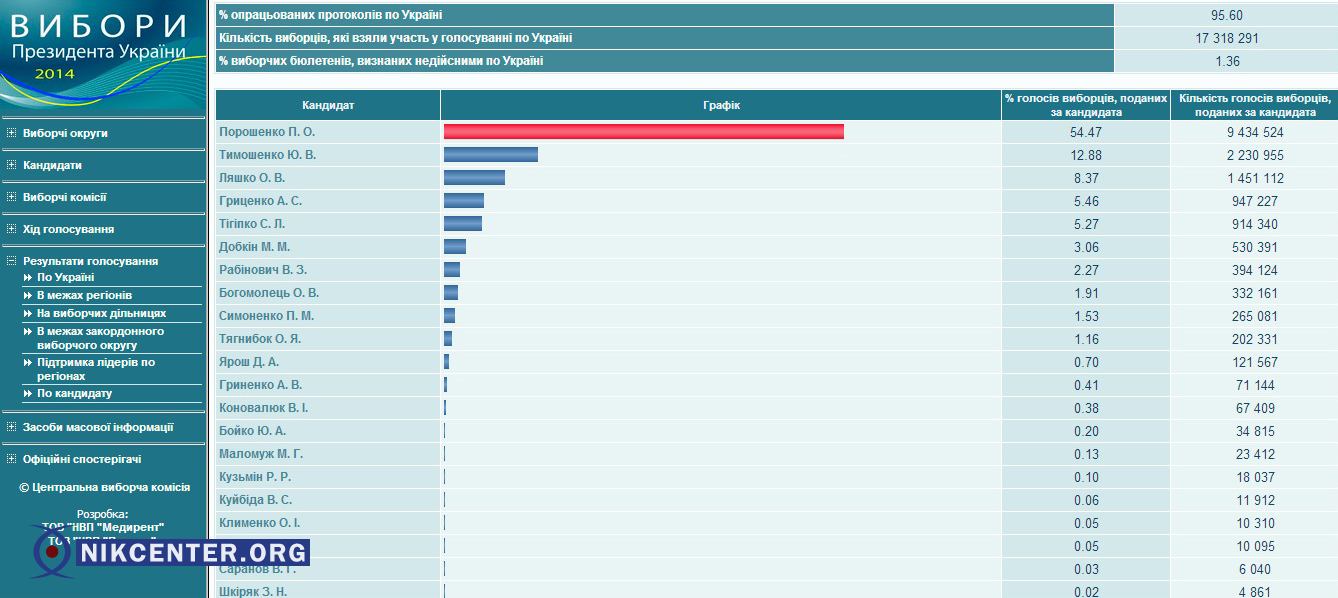Collapse the 'Результати голосування' section box
This screenshot has width=1338, height=598.
coord(11,261)
